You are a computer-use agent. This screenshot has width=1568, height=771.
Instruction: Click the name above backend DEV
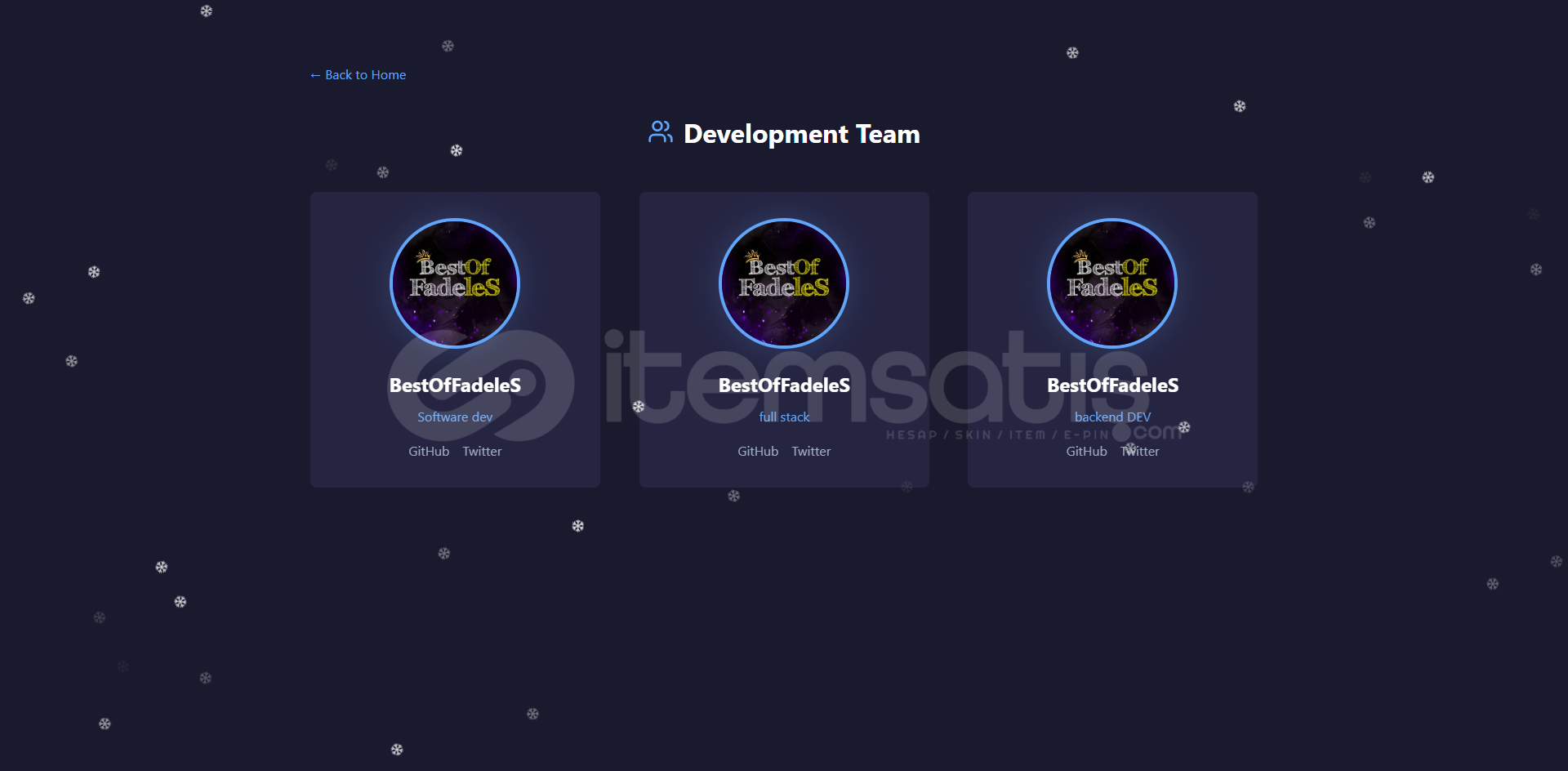(x=1112, y=385)
